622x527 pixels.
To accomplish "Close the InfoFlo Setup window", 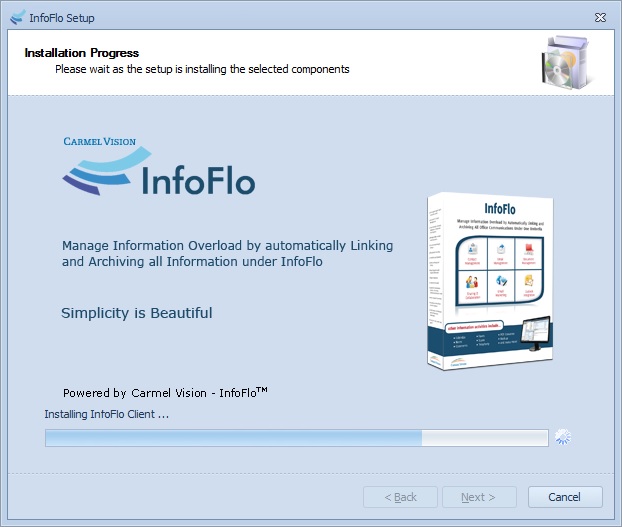I will click(x=600, y=17).
